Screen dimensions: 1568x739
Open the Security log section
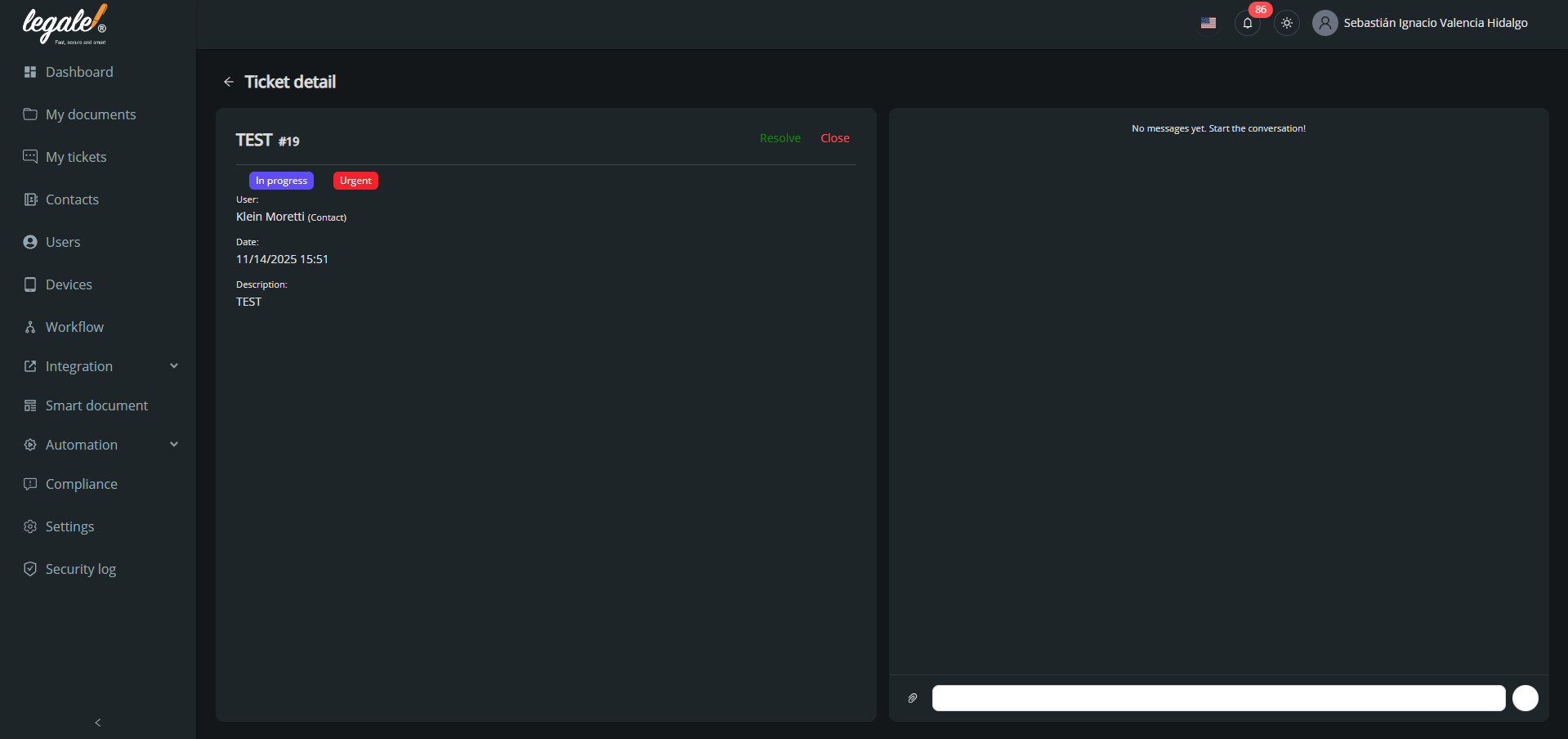pos(80,569)
